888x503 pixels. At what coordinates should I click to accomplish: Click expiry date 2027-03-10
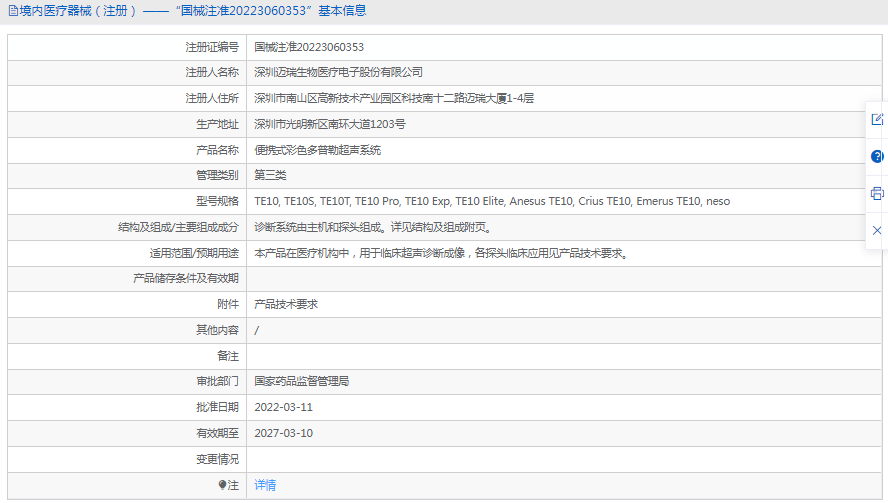point(283,433)
